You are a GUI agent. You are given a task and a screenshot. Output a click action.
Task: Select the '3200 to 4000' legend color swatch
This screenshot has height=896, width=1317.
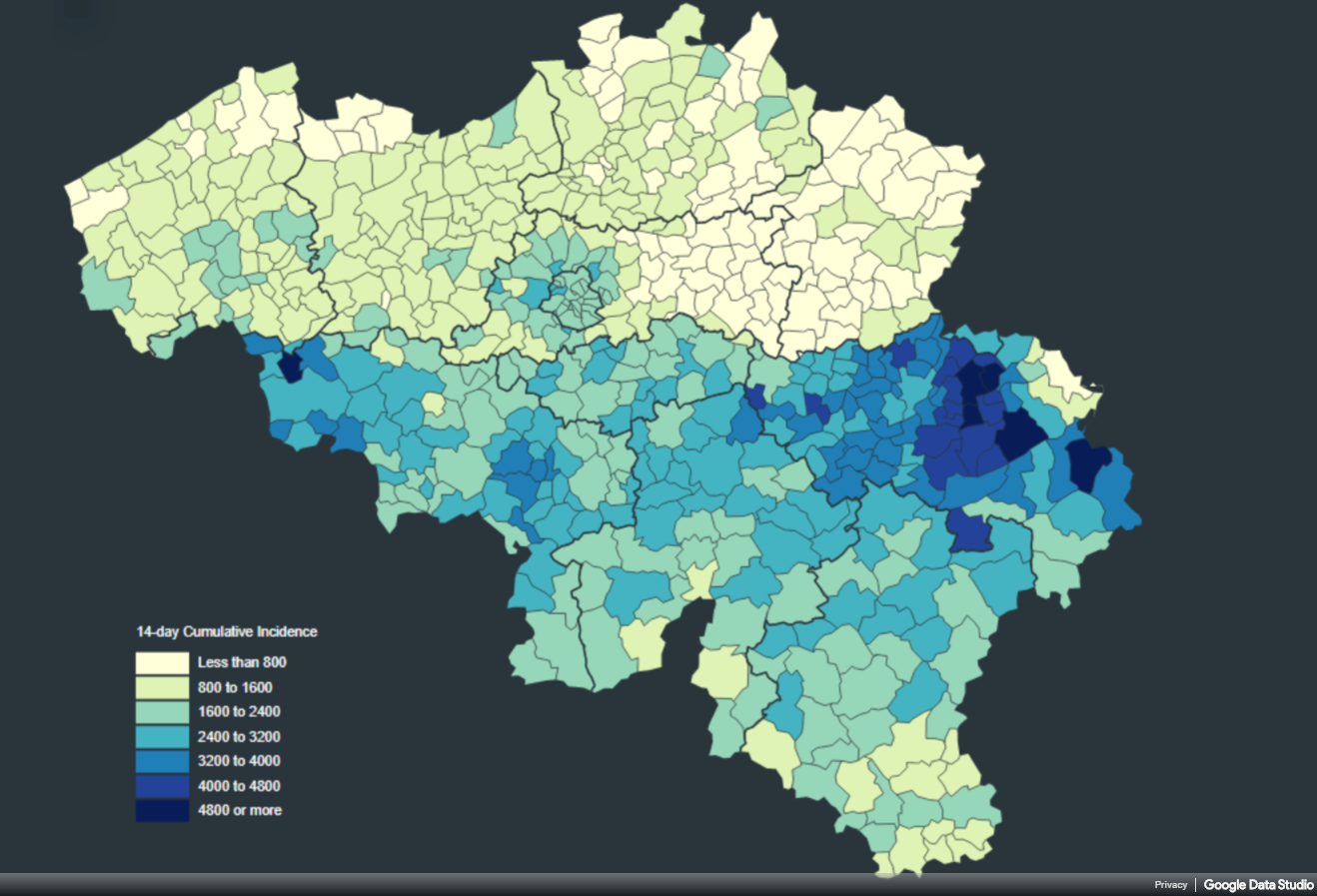162,761
